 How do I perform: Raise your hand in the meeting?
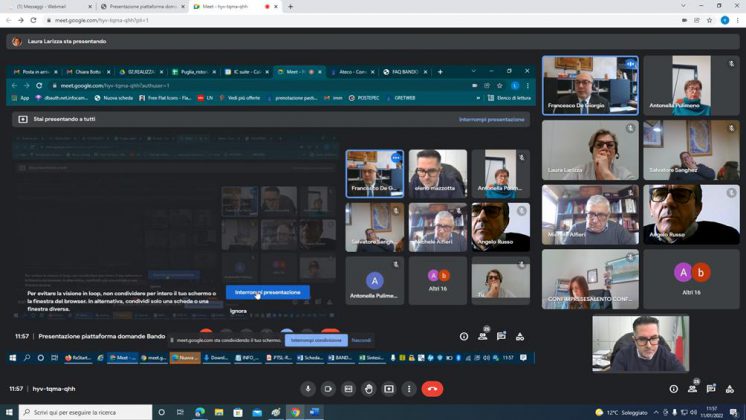[369, 389]
